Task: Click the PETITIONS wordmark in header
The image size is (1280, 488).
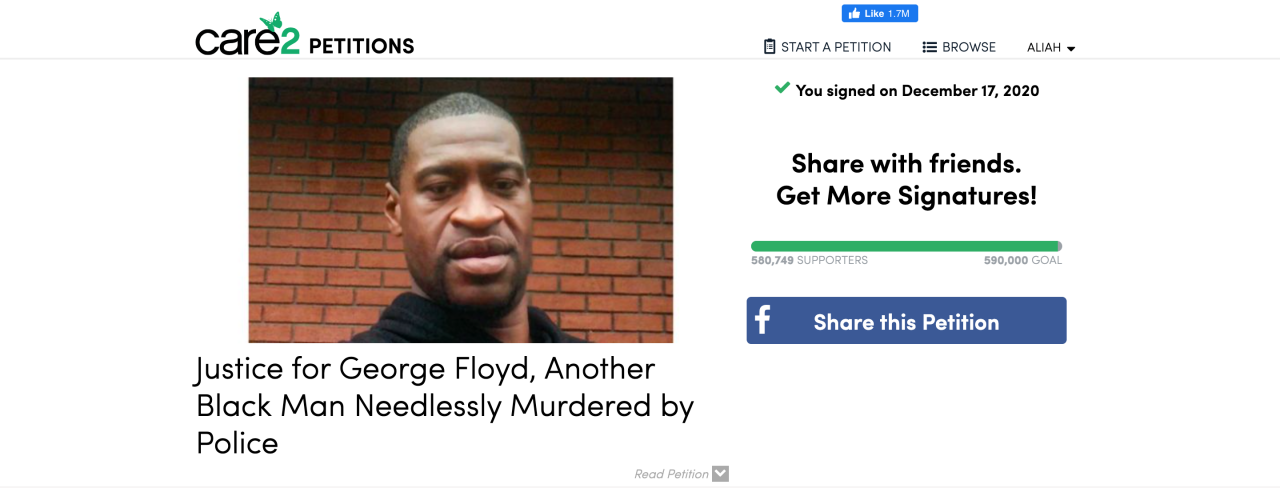Action: coord(361,46)
